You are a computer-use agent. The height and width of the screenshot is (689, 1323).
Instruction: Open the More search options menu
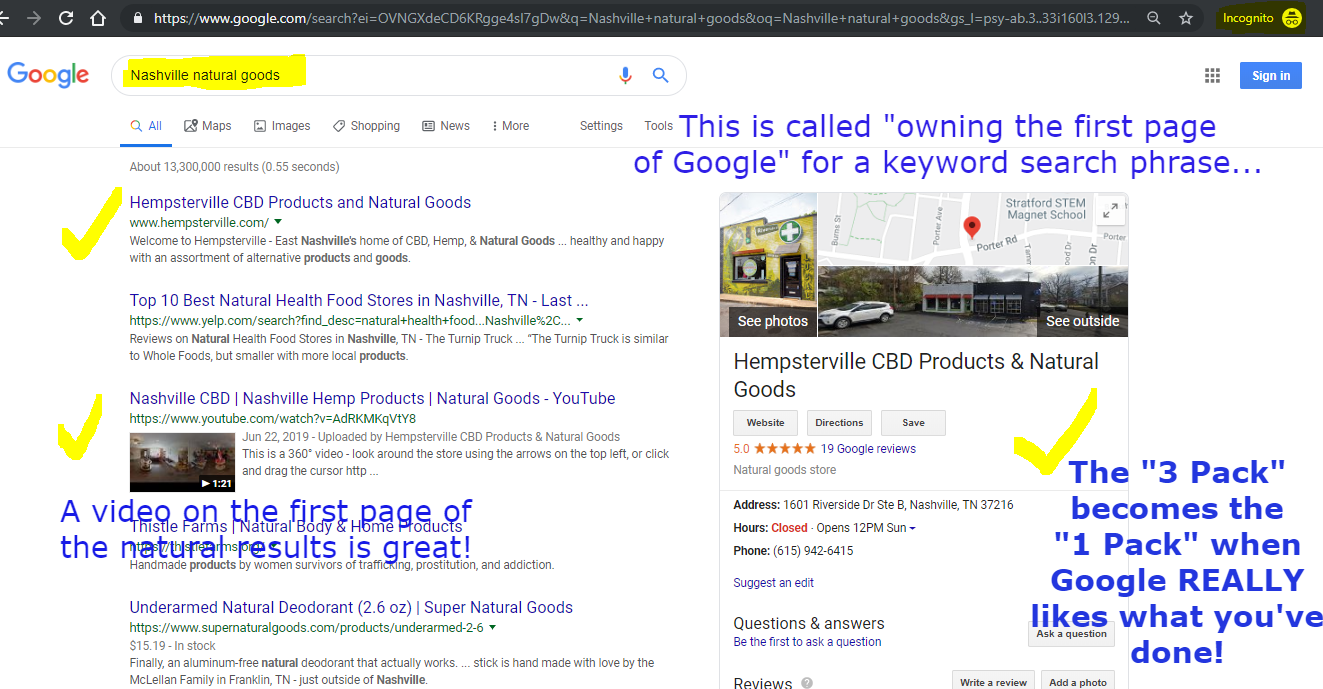[510, 126]
